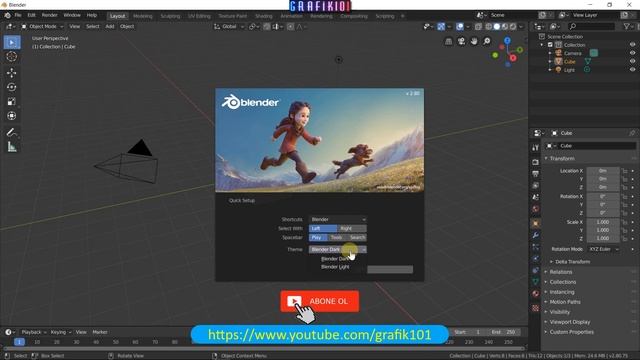Set Select With to Left

[323, 229]
